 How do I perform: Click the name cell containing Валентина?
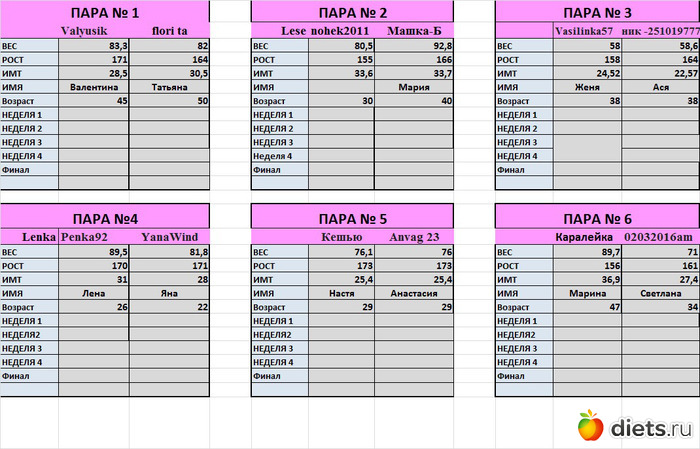94,88
